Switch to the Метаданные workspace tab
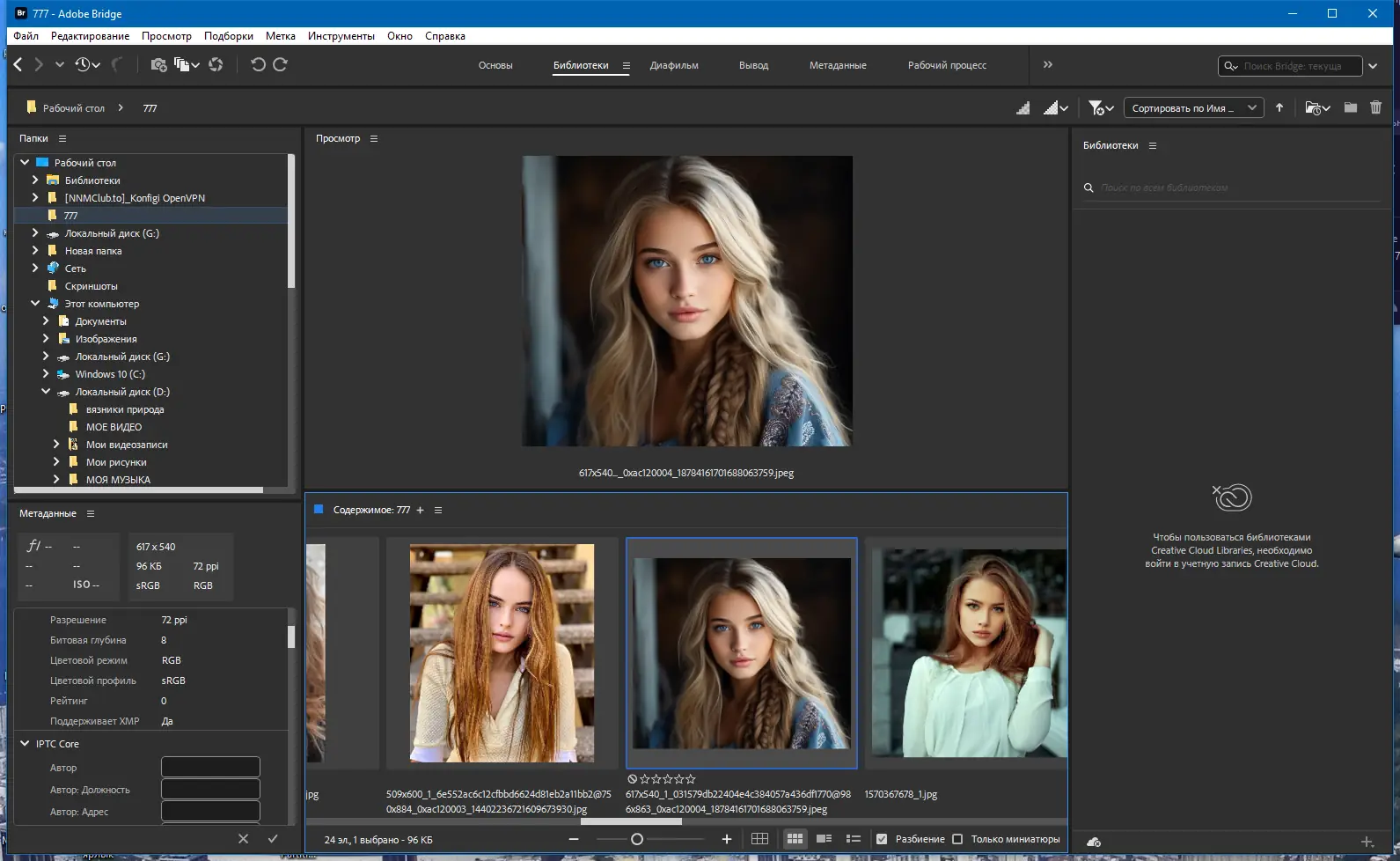The height and width of the screenshot is (861, 1400). [x=838, y=65]
